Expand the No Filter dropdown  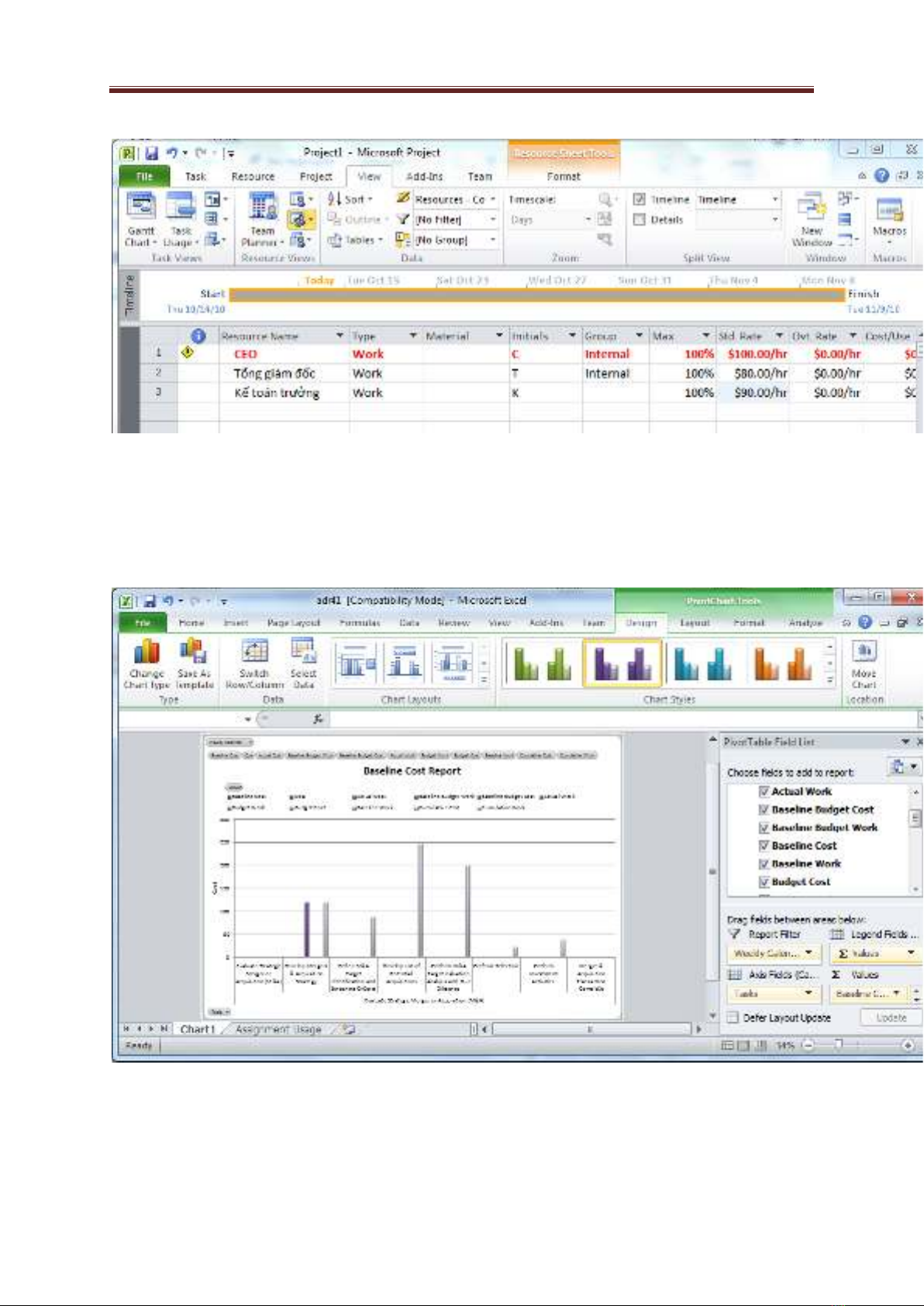[492, 220]
